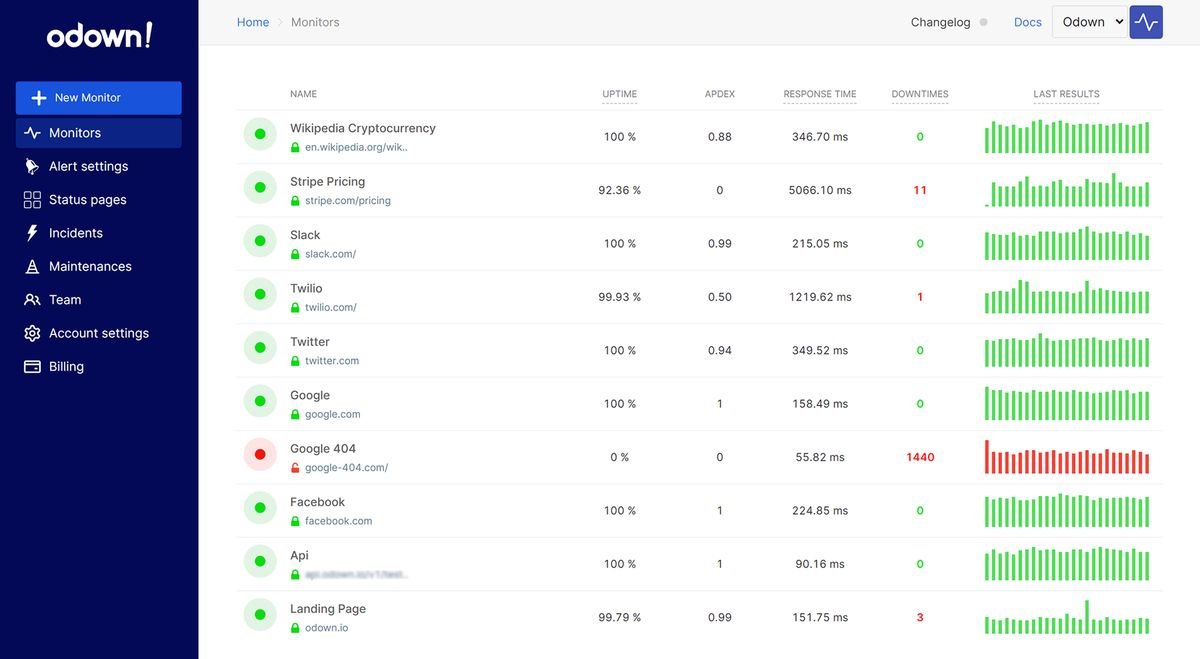The width and height of the screenshot is (1200, 659).
Task: Click the Changelog status dot
Action: (984, 22)
